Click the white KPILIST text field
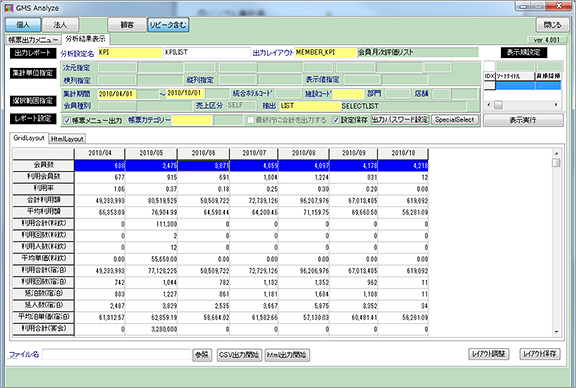This screenshot has height=388, width=576. click(207, 53)
